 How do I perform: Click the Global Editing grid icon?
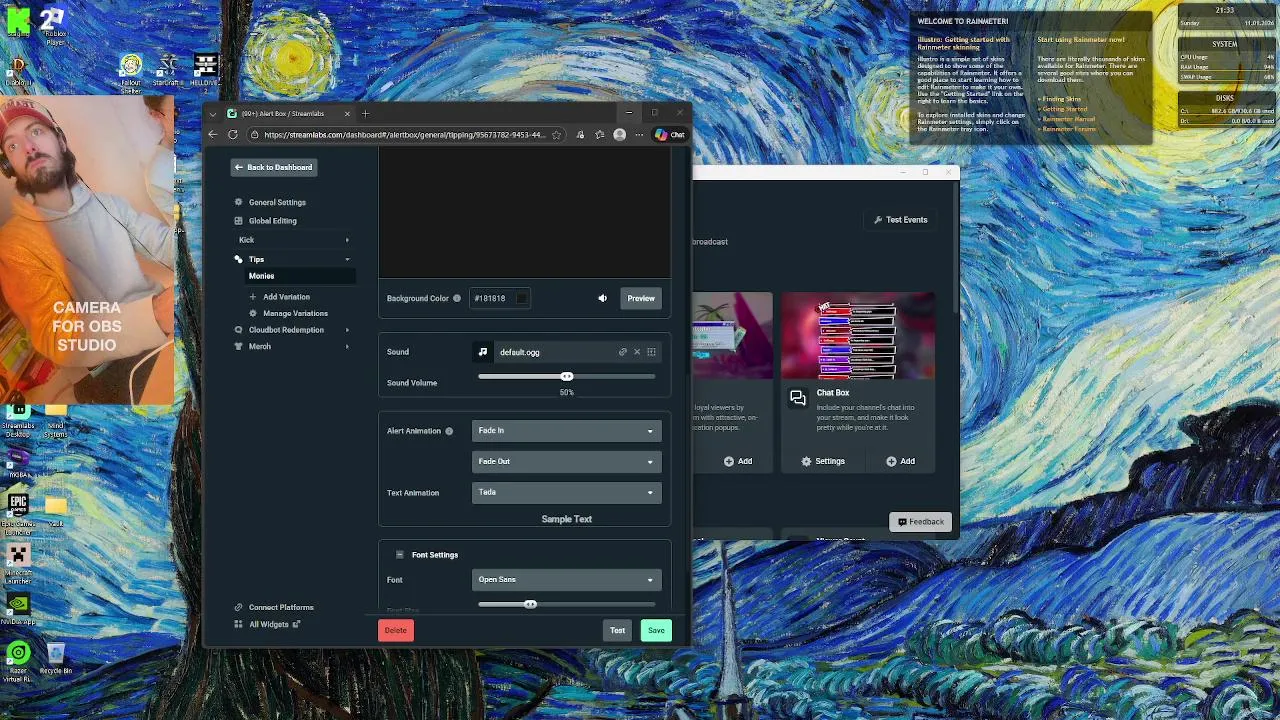point(238,221)
